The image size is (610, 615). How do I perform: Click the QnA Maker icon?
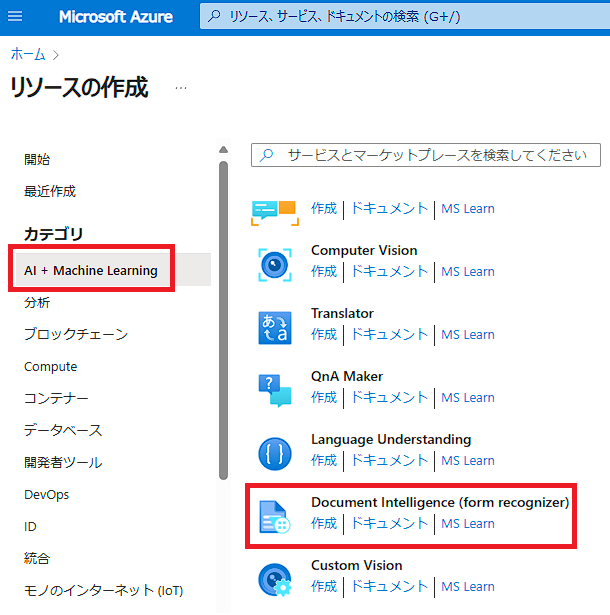pos(275,390)
